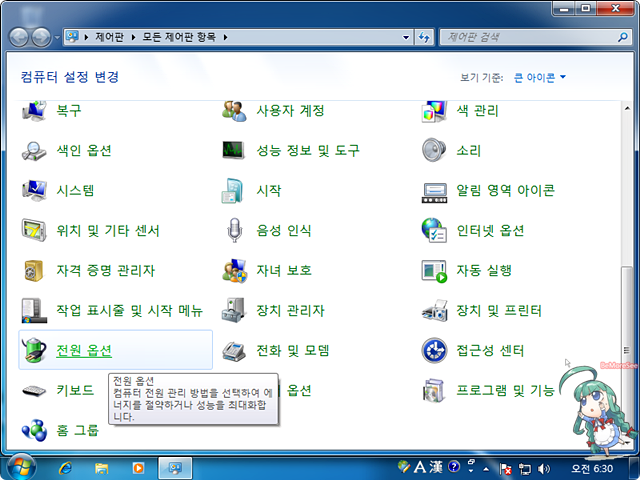The width and height of the screenshot is (640, 480).
Task: Open the 홈 그룹 icon
Action: click(x=35, y=430)
